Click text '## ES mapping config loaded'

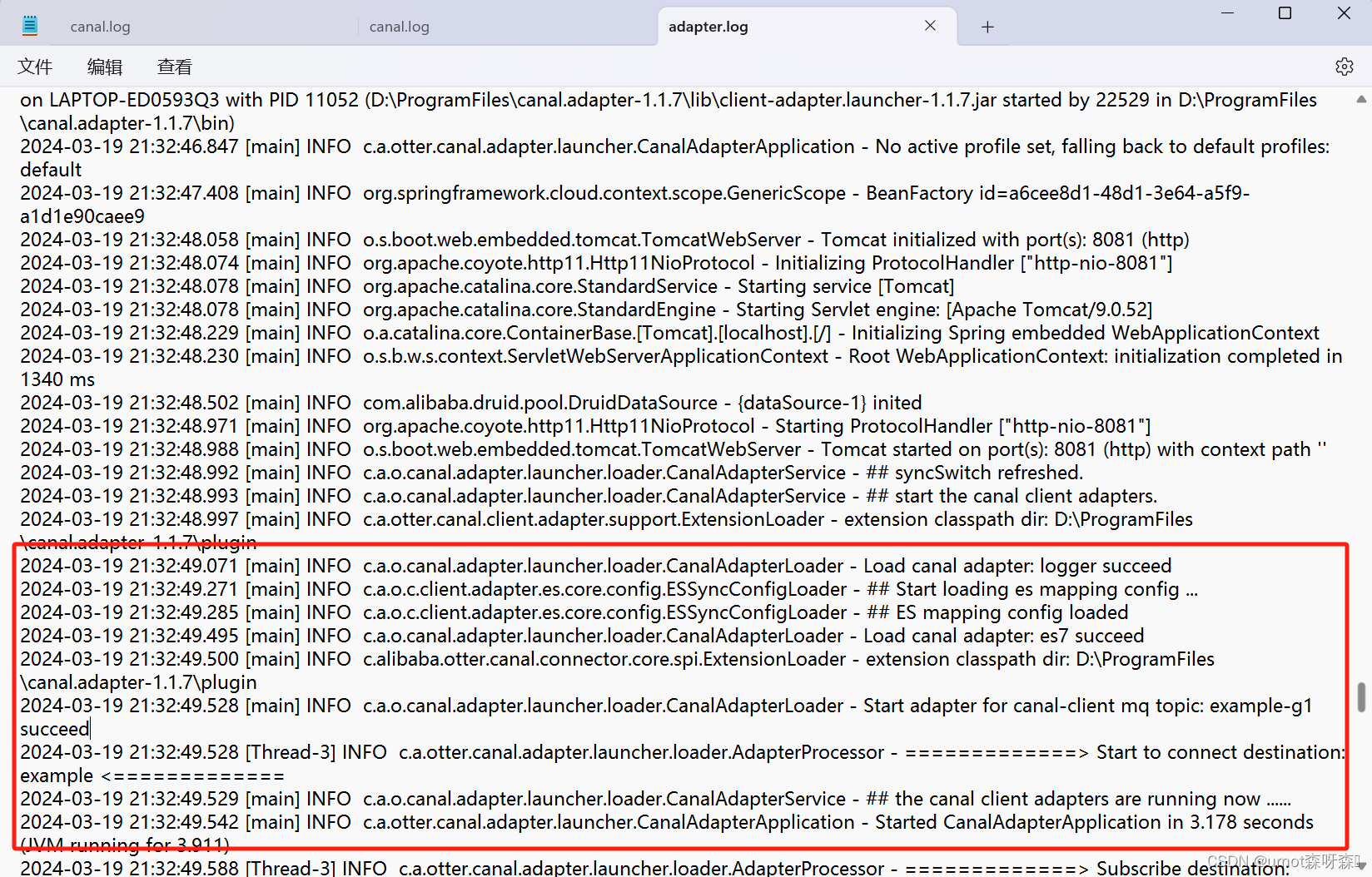997,612
